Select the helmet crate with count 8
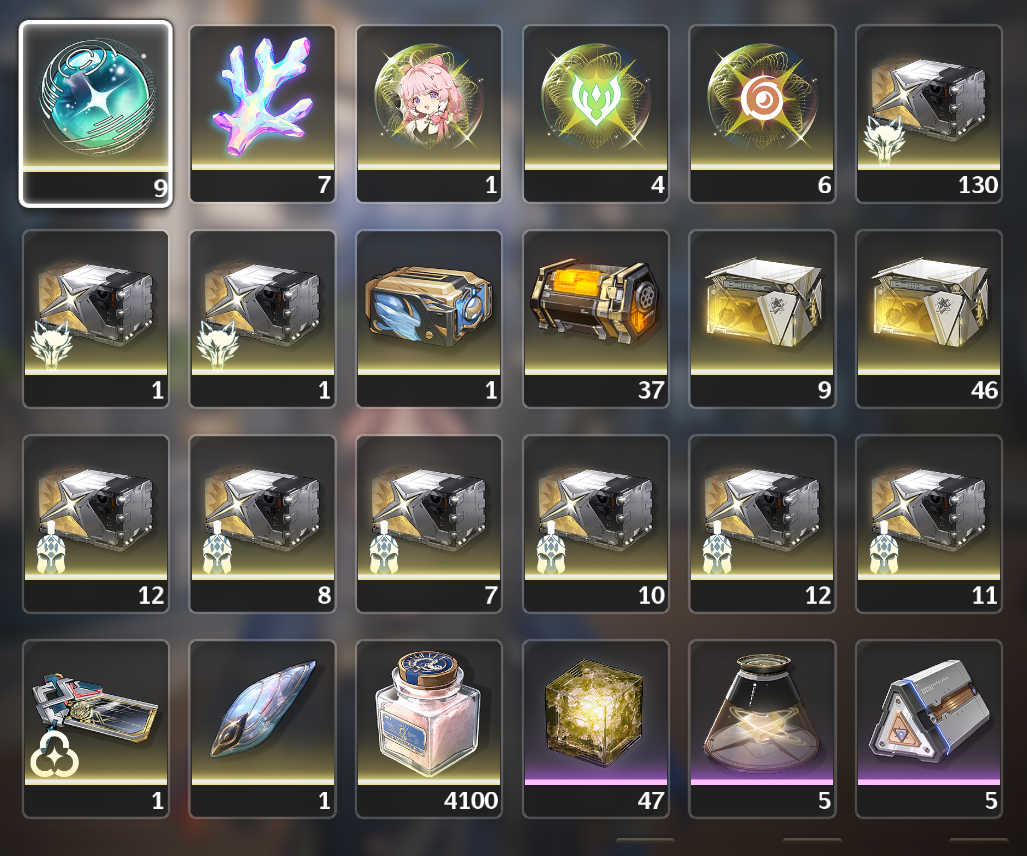This screenshot has height=856, width=1027. (x=263, y=524)
